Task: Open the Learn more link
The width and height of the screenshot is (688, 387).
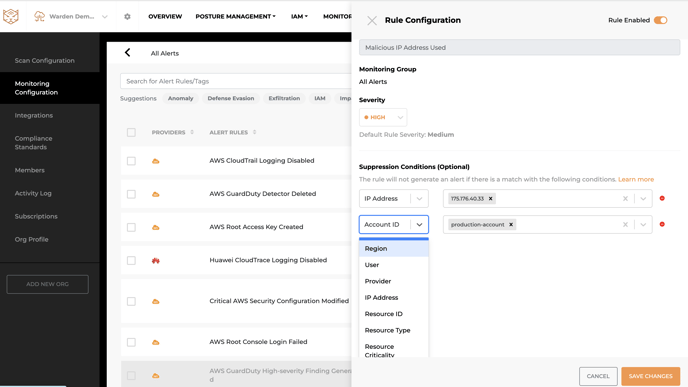Action: tap(636, 179)
